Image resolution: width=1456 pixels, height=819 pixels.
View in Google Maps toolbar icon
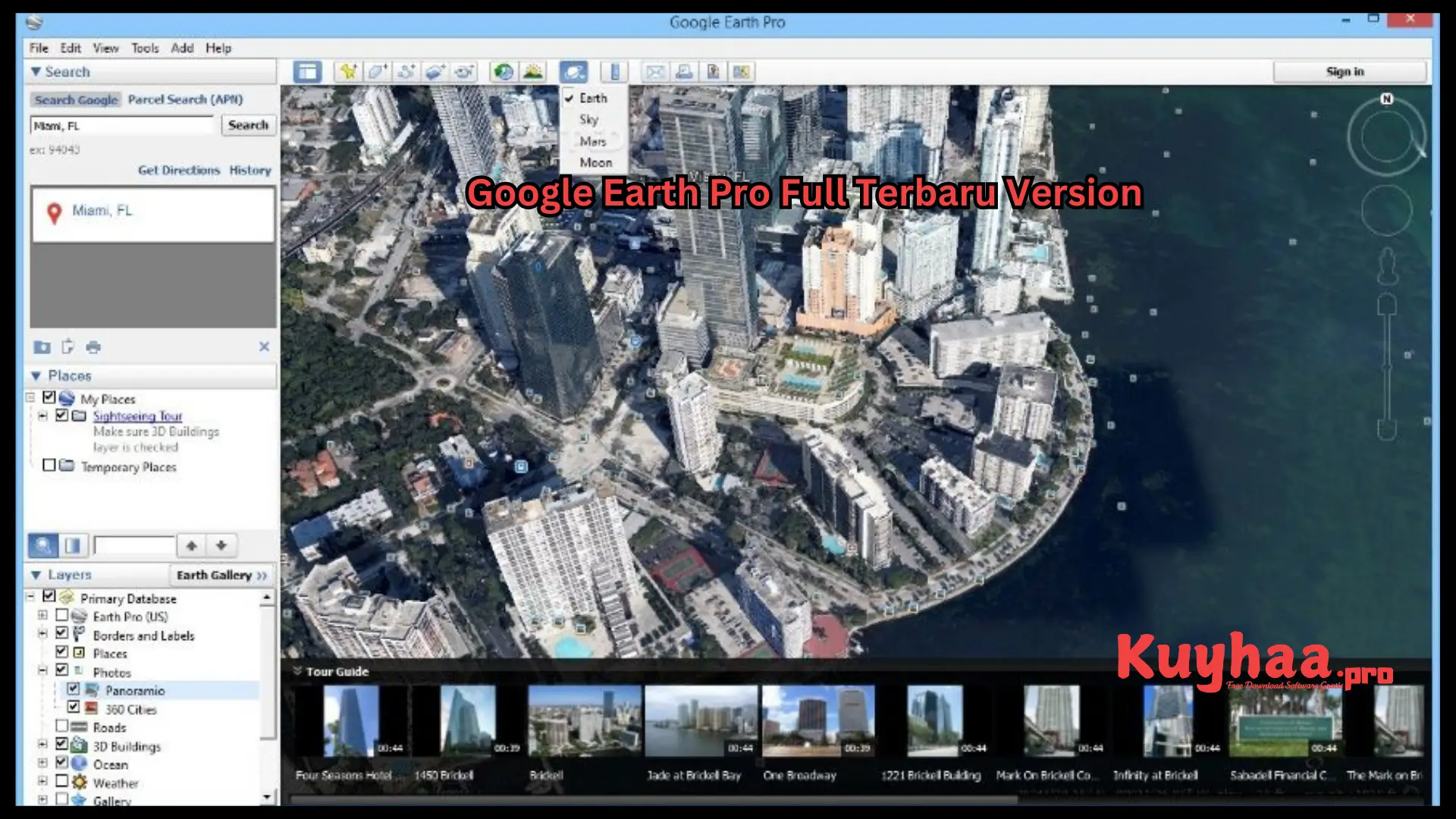742,72
